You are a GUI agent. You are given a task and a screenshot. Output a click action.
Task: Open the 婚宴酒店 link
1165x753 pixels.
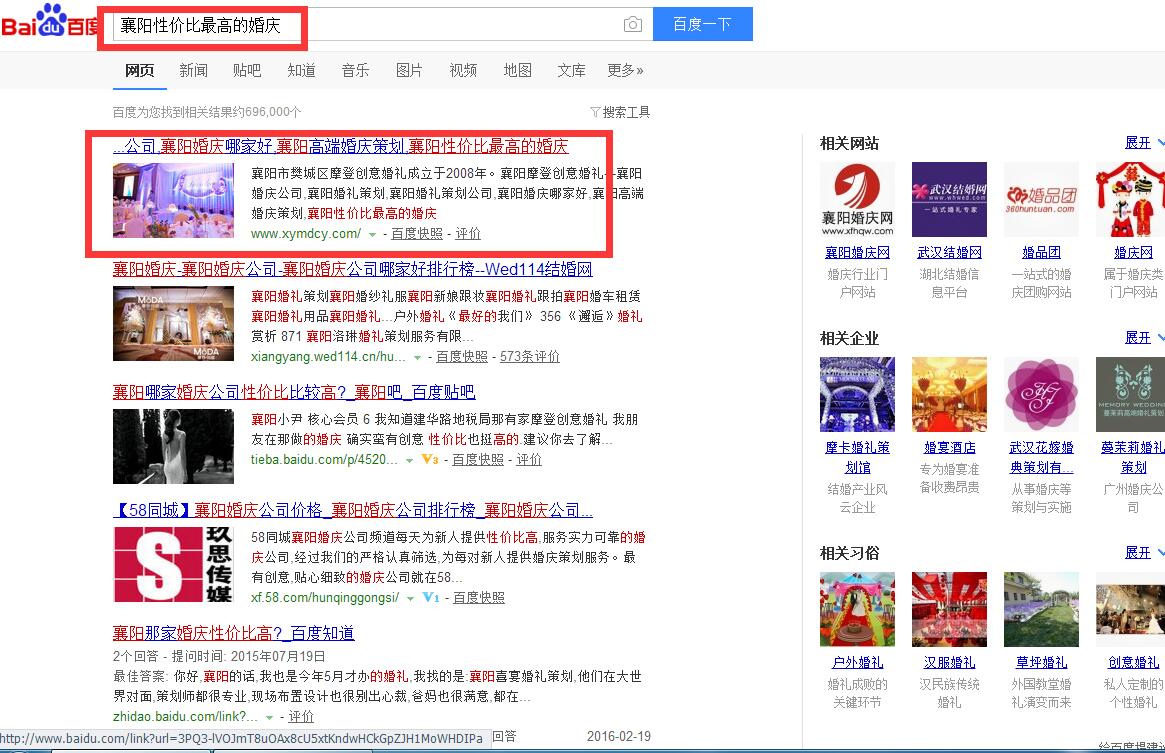(x=950, y=447)
